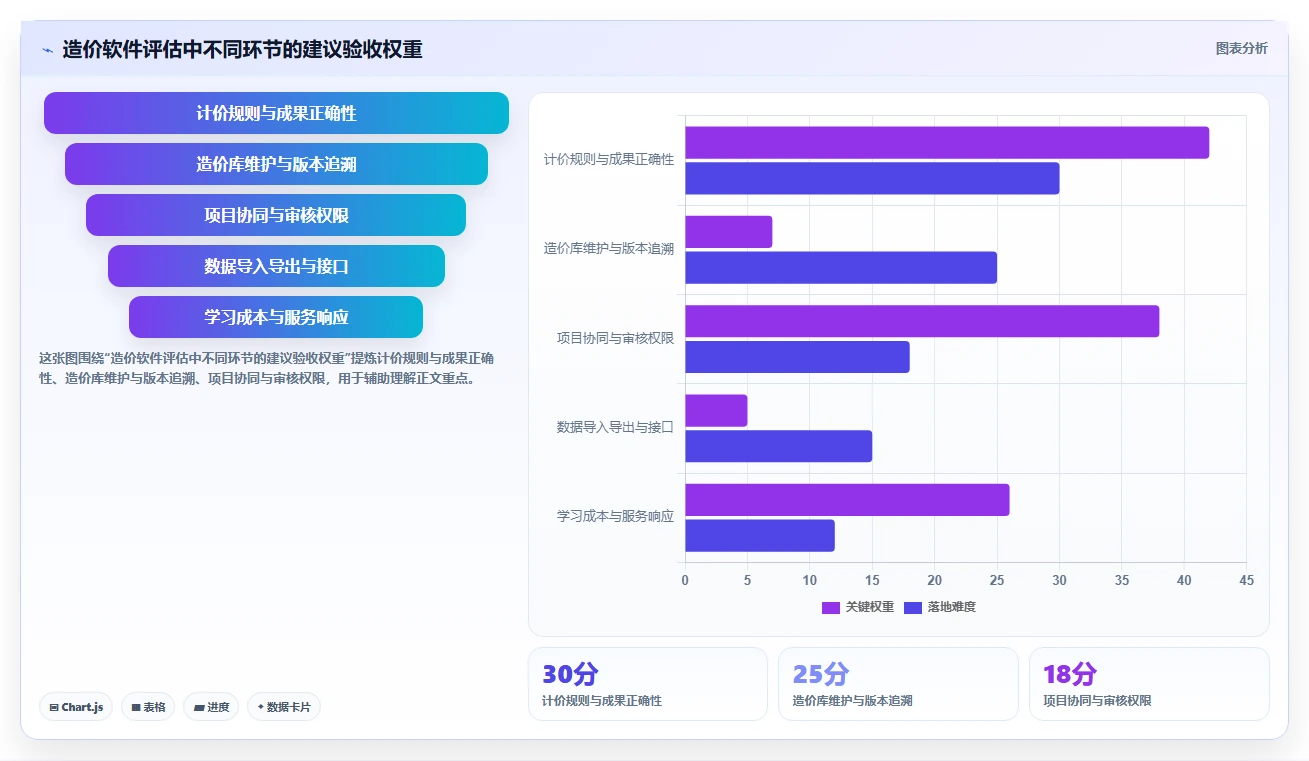Click 关键权重 bar for 项目协同与审核权限
This screenshot has width=1309, height=761.
pos(922,321)
